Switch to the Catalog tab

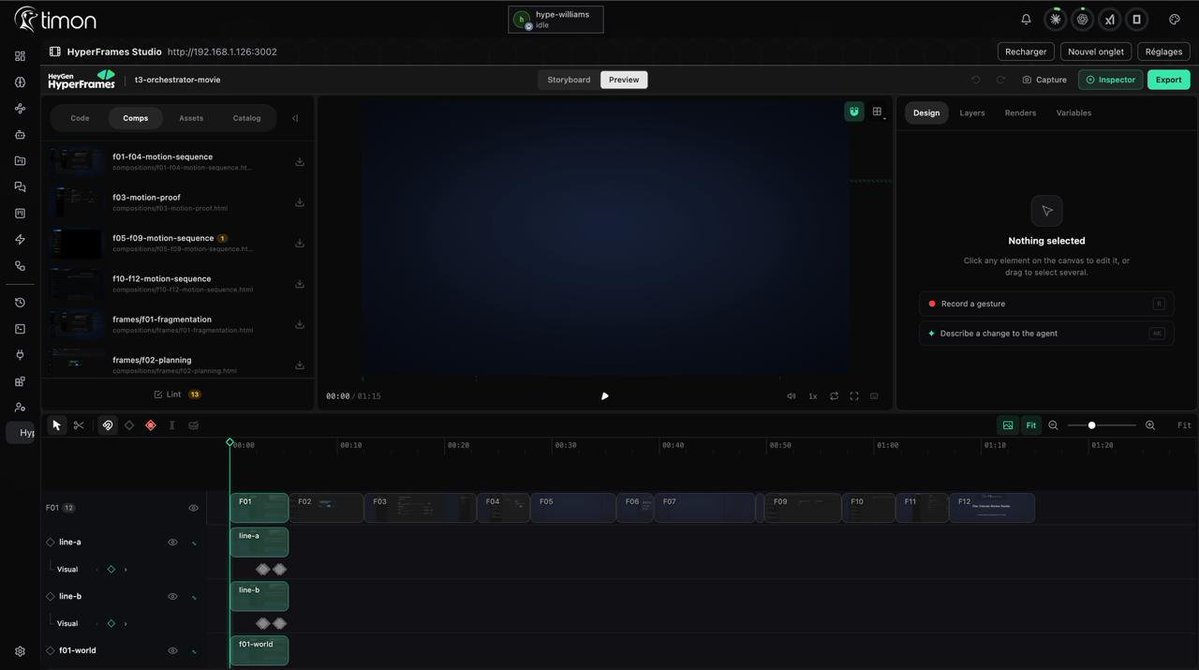(x=246, y=119)
